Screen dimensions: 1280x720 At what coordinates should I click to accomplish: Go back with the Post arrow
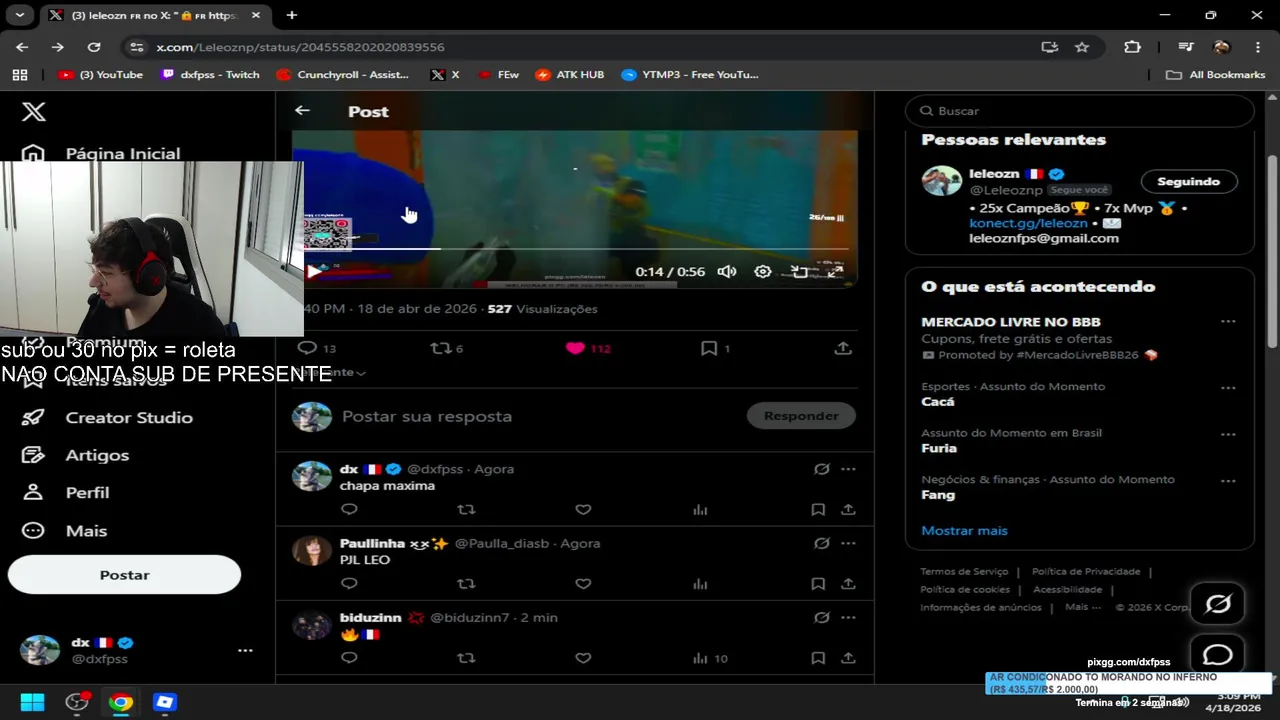tap(302, 111)
